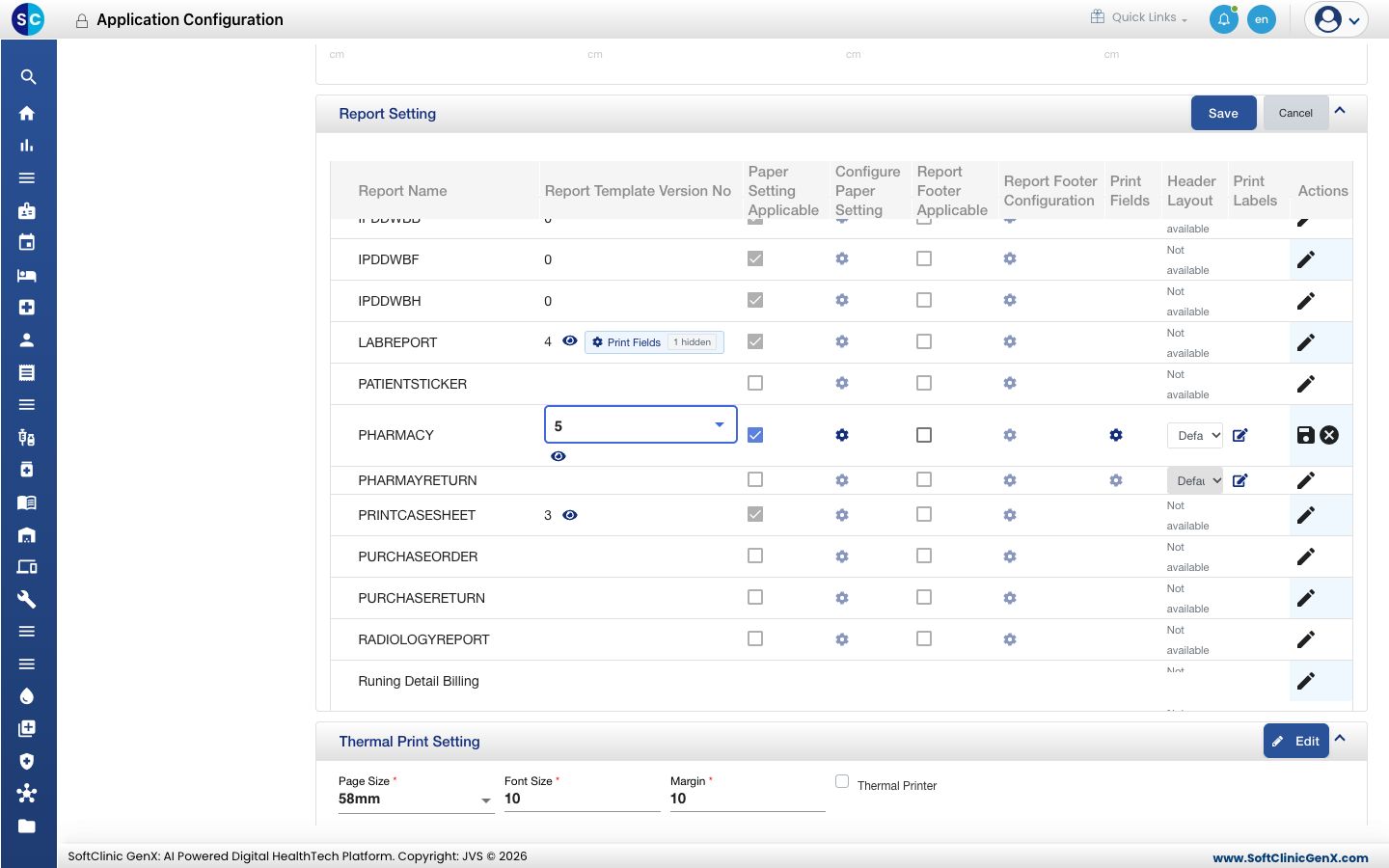Open the user profile menu
Viewport: 1389px width, 868px height.
click(1336, 19)
